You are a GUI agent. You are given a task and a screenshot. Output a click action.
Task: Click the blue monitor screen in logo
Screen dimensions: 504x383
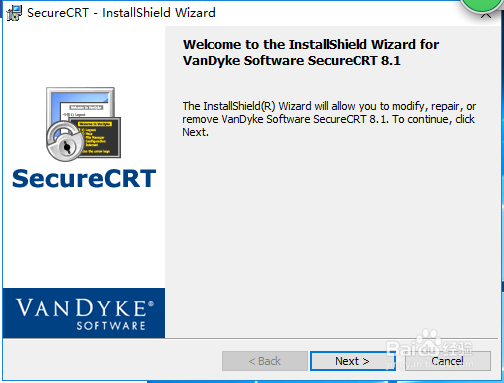[80, 103]
